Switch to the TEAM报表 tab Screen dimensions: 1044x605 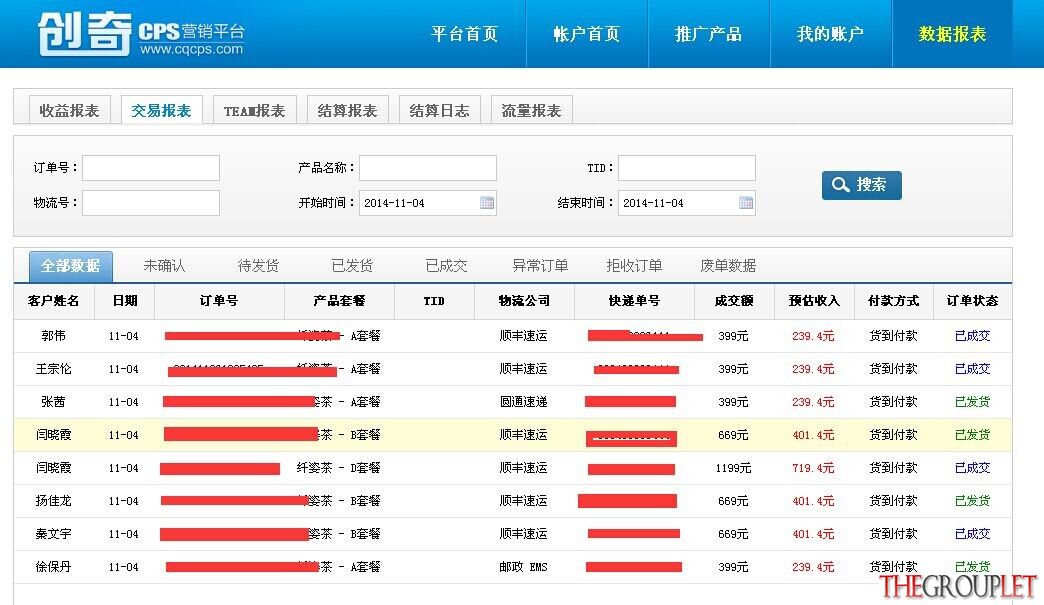pos(254,110)
